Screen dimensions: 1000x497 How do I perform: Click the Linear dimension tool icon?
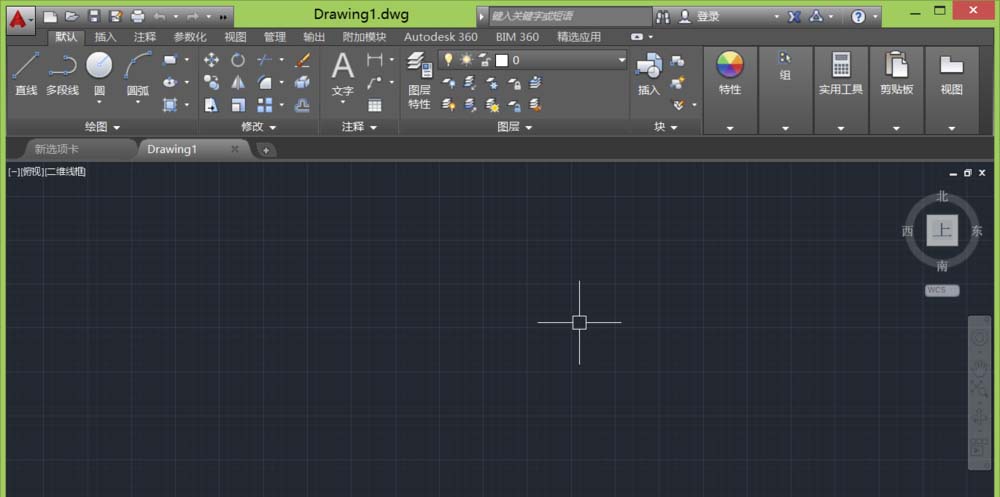[375, 60]
